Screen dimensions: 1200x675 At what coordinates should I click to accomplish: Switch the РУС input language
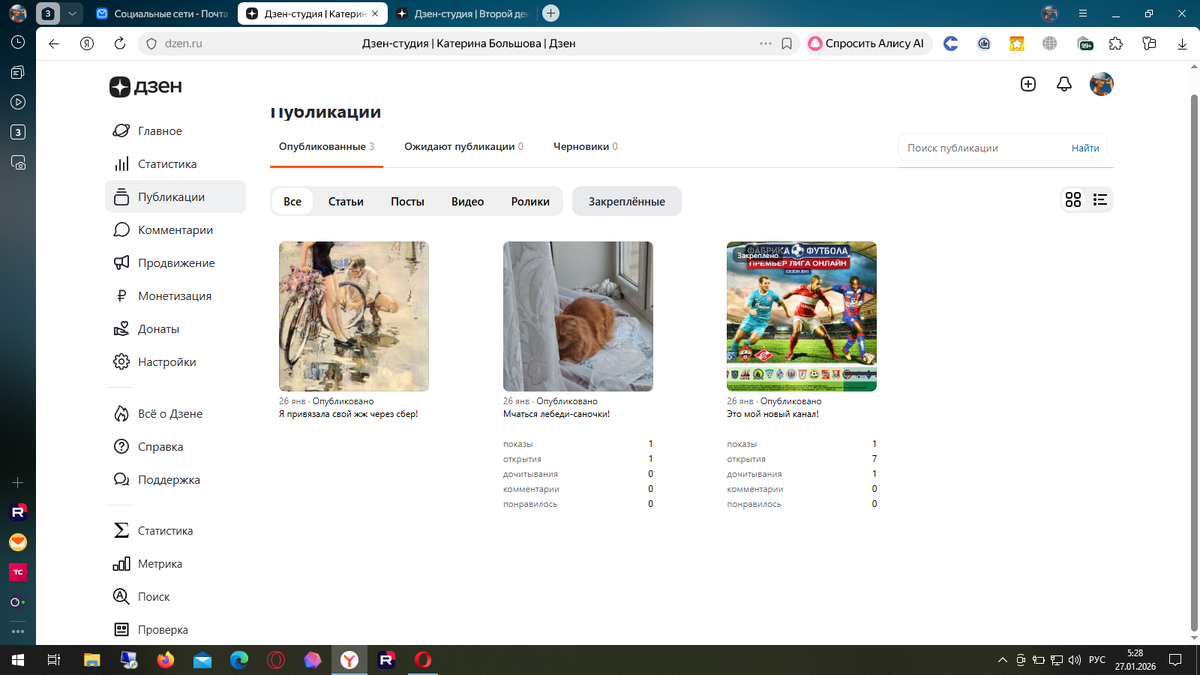1097,660
